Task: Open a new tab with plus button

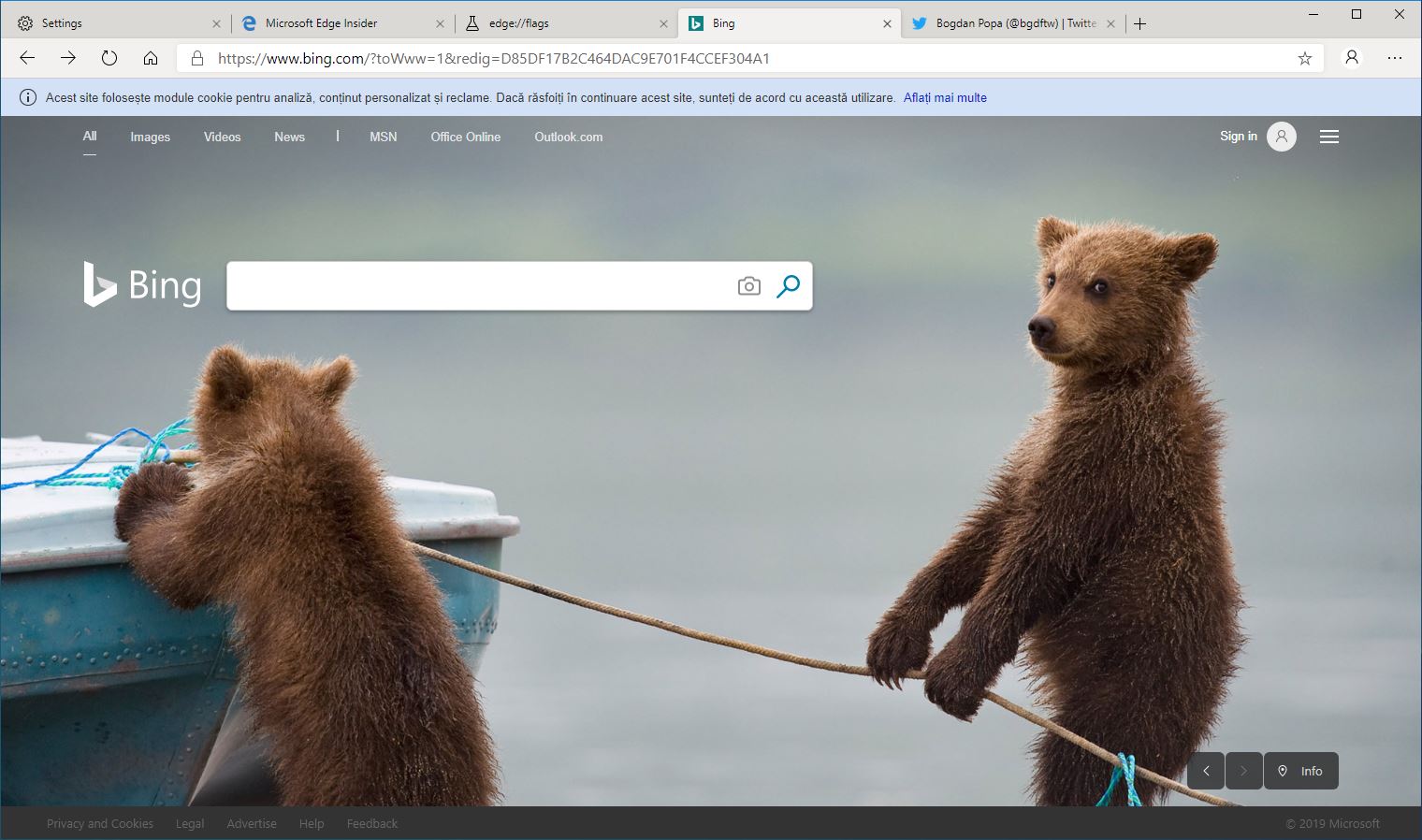Action: point(1139,24)
